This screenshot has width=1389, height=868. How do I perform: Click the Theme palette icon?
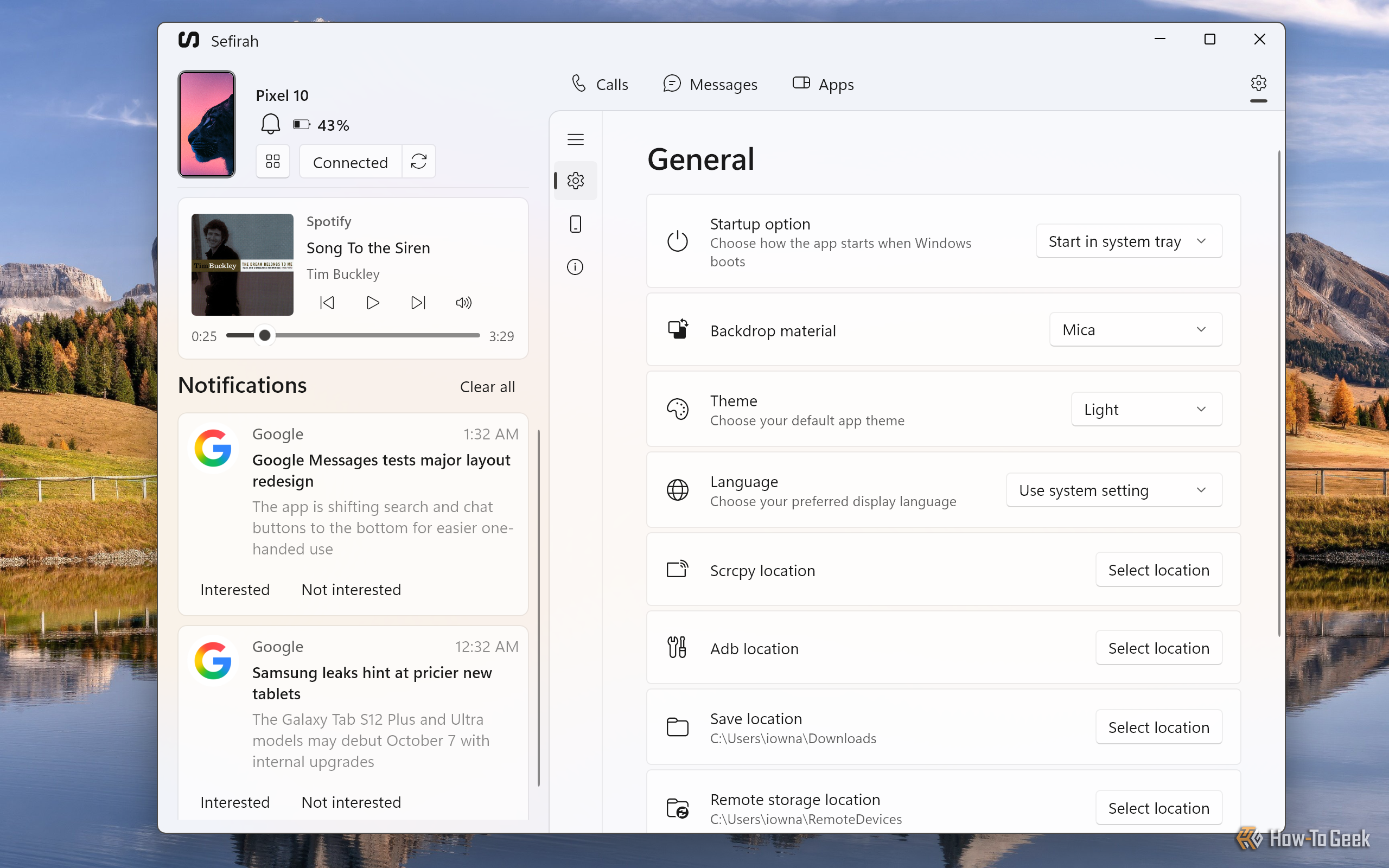[677, 409]
